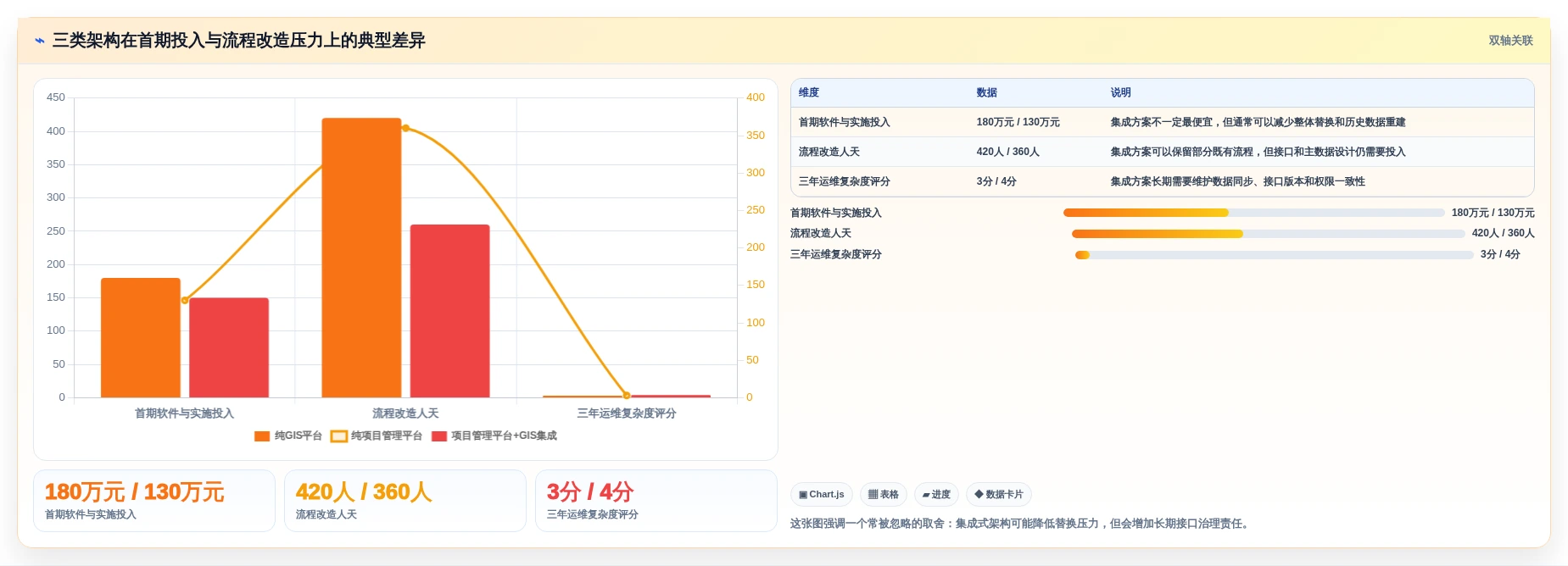Viewport: 1568px width, 566px height.
Task: Click the 进度 tag chip
Action: pos(936,495)
